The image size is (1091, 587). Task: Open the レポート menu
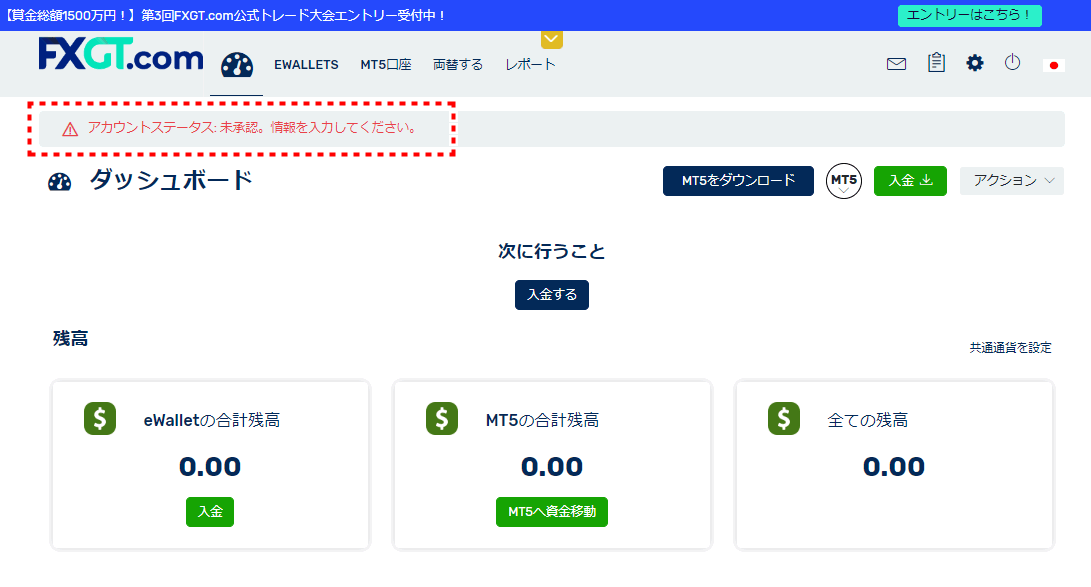pos(530,65)
